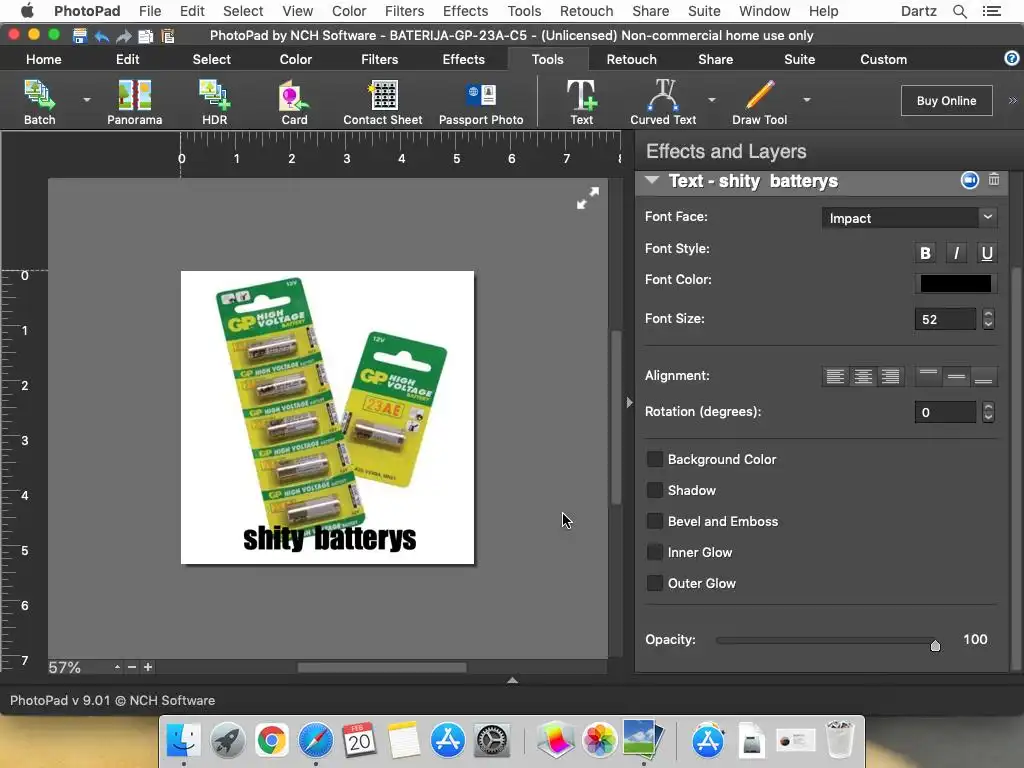Toggle Bold font style
The height and width of the screenshot is (768, 1024).
coord(925,253)
